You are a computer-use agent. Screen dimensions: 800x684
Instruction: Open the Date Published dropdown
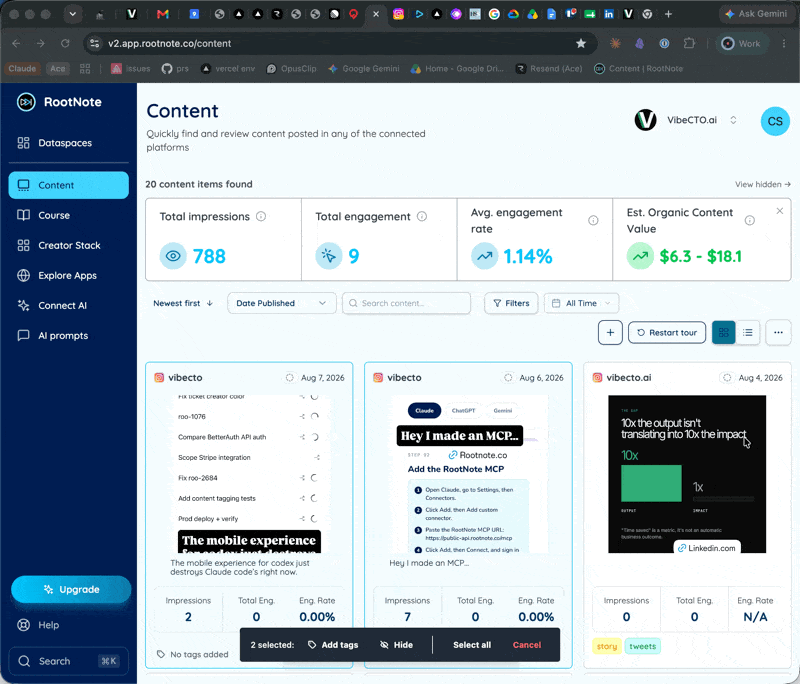coord(282,303)
